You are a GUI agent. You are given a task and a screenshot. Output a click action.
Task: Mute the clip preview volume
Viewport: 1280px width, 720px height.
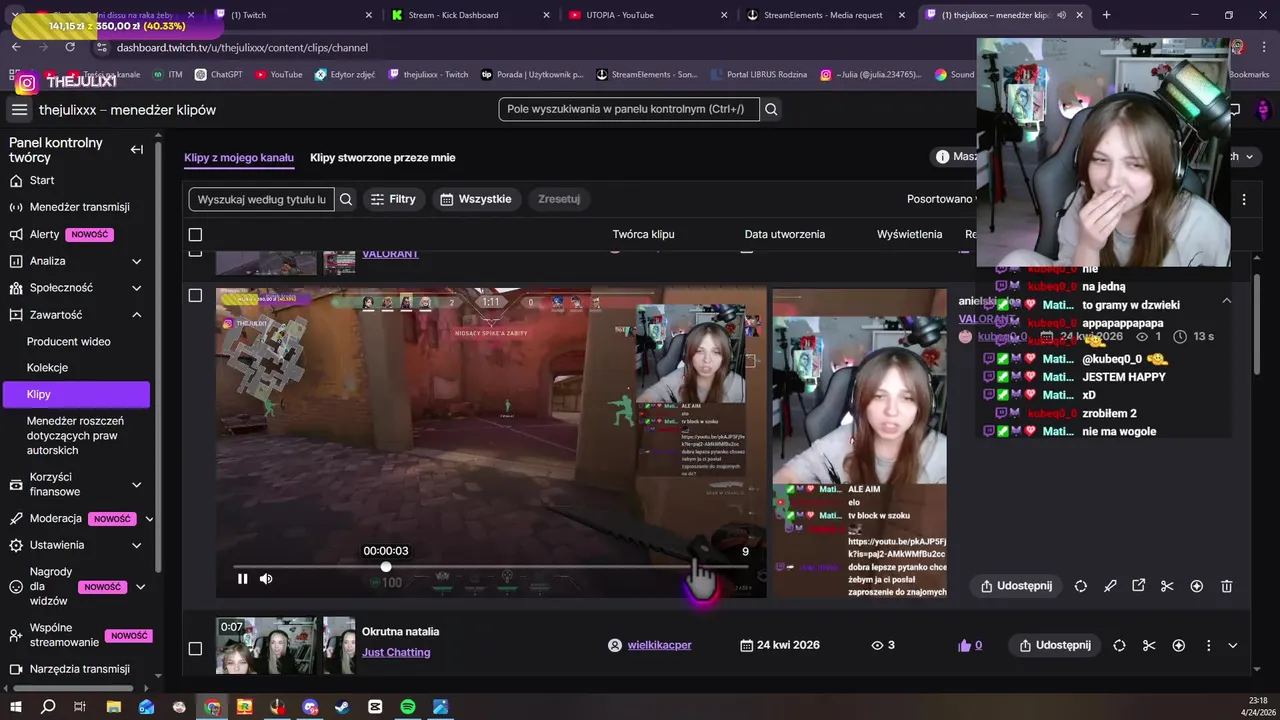coord(266,579)
